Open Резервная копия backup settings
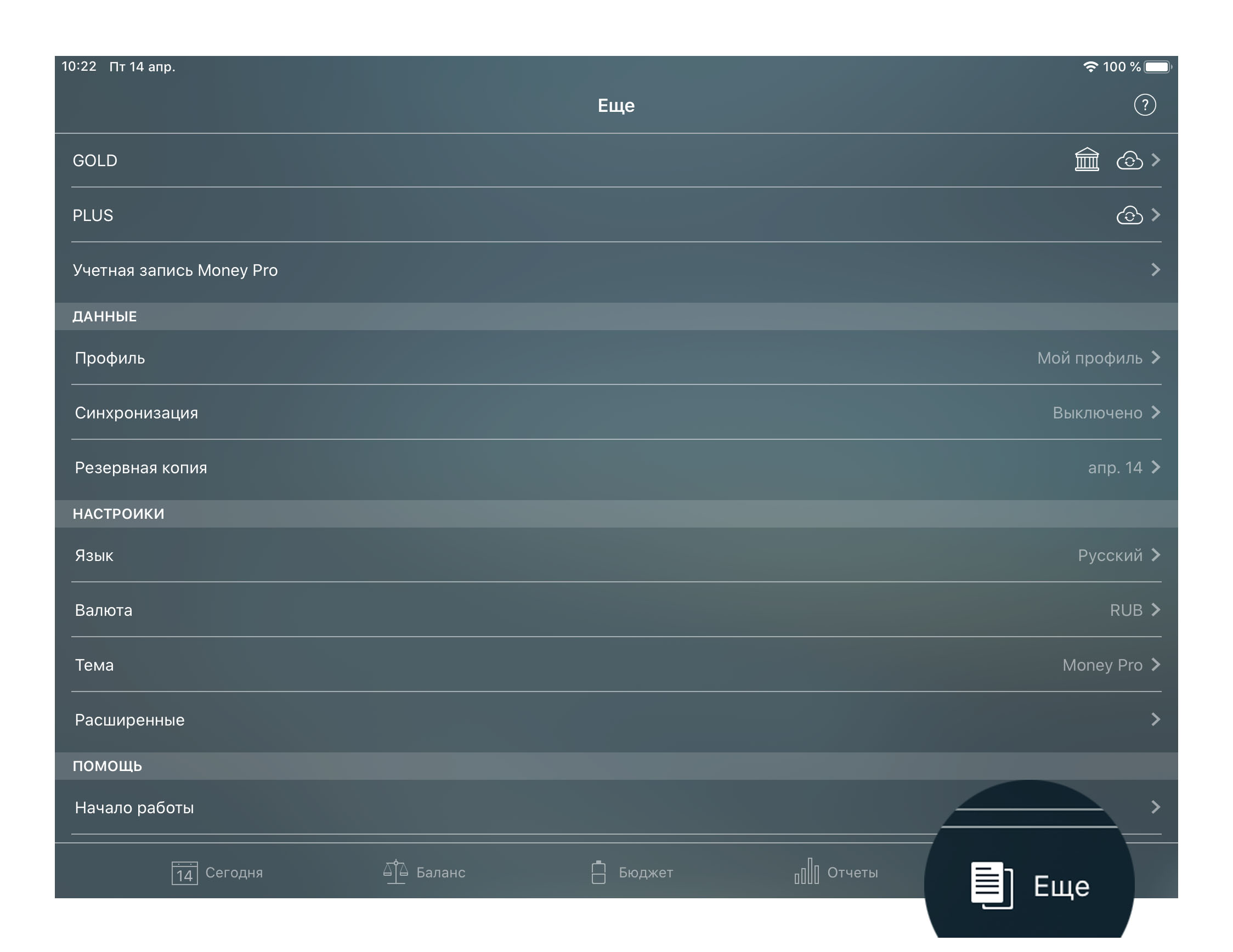 coord(616,467)
